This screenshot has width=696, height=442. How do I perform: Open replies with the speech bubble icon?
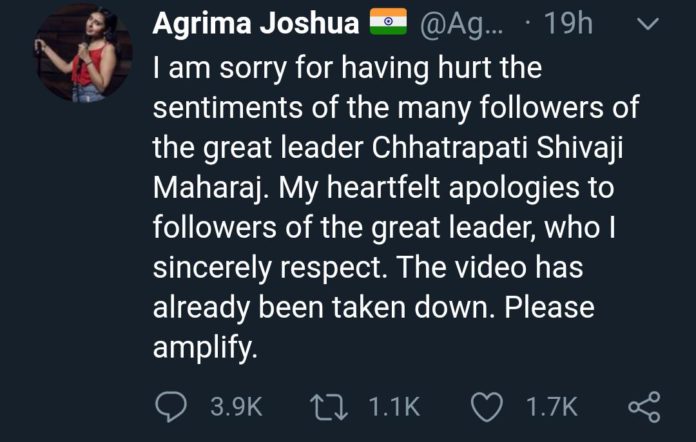tap(171, 406)
